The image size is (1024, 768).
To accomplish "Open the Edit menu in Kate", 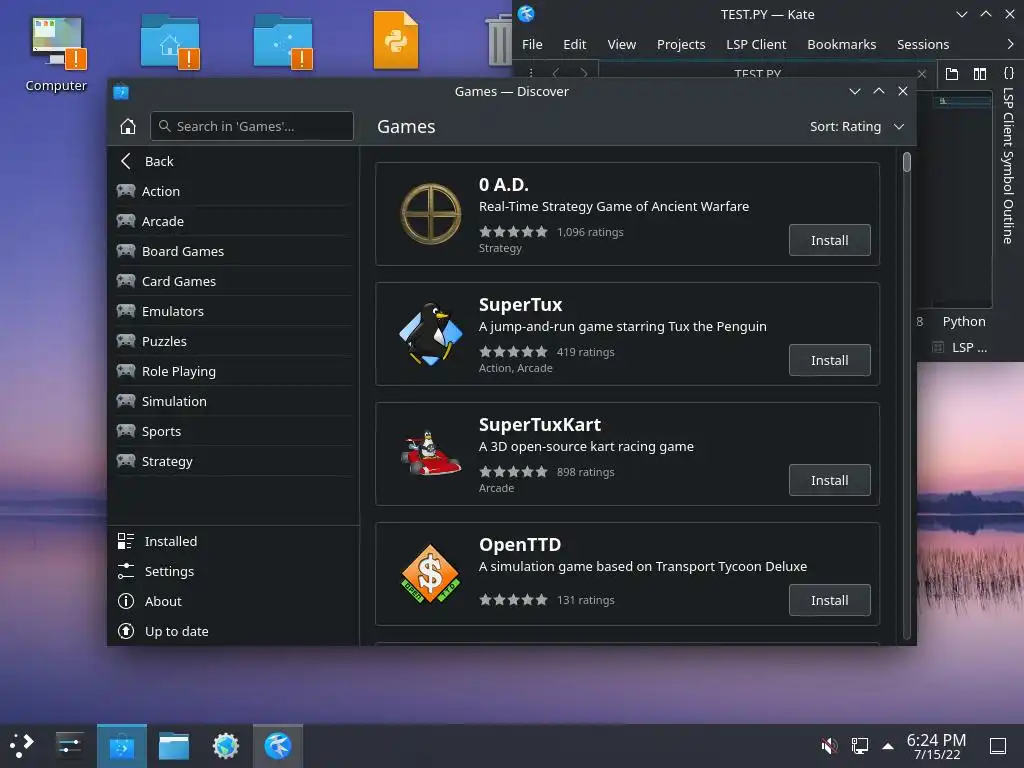I will click(574, 44).
